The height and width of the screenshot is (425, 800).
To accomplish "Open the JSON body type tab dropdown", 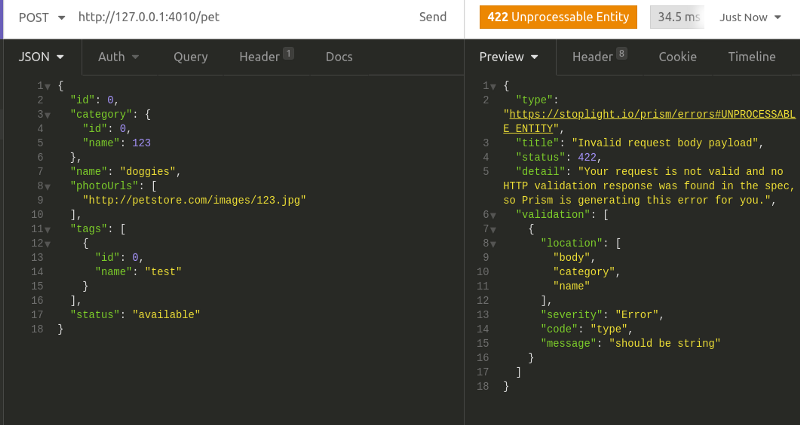I will [40, 57].
